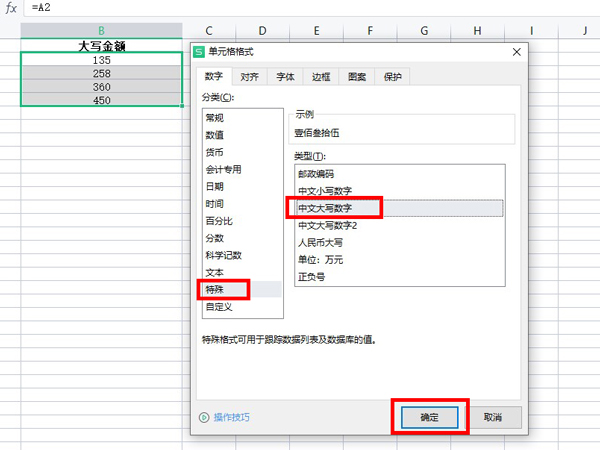Click the 取消 button
The height and width of the screenshot is (450, 600).
(492, 417)
